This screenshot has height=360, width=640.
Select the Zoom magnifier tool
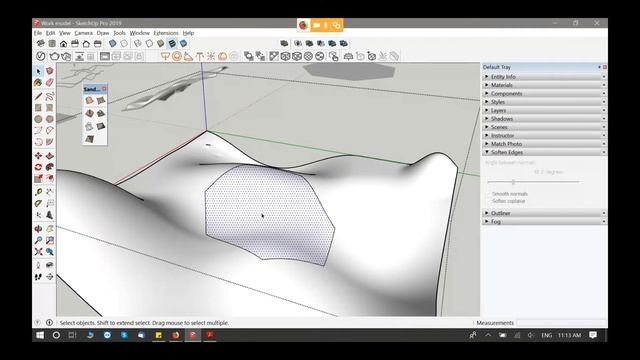tap(38, 240)
